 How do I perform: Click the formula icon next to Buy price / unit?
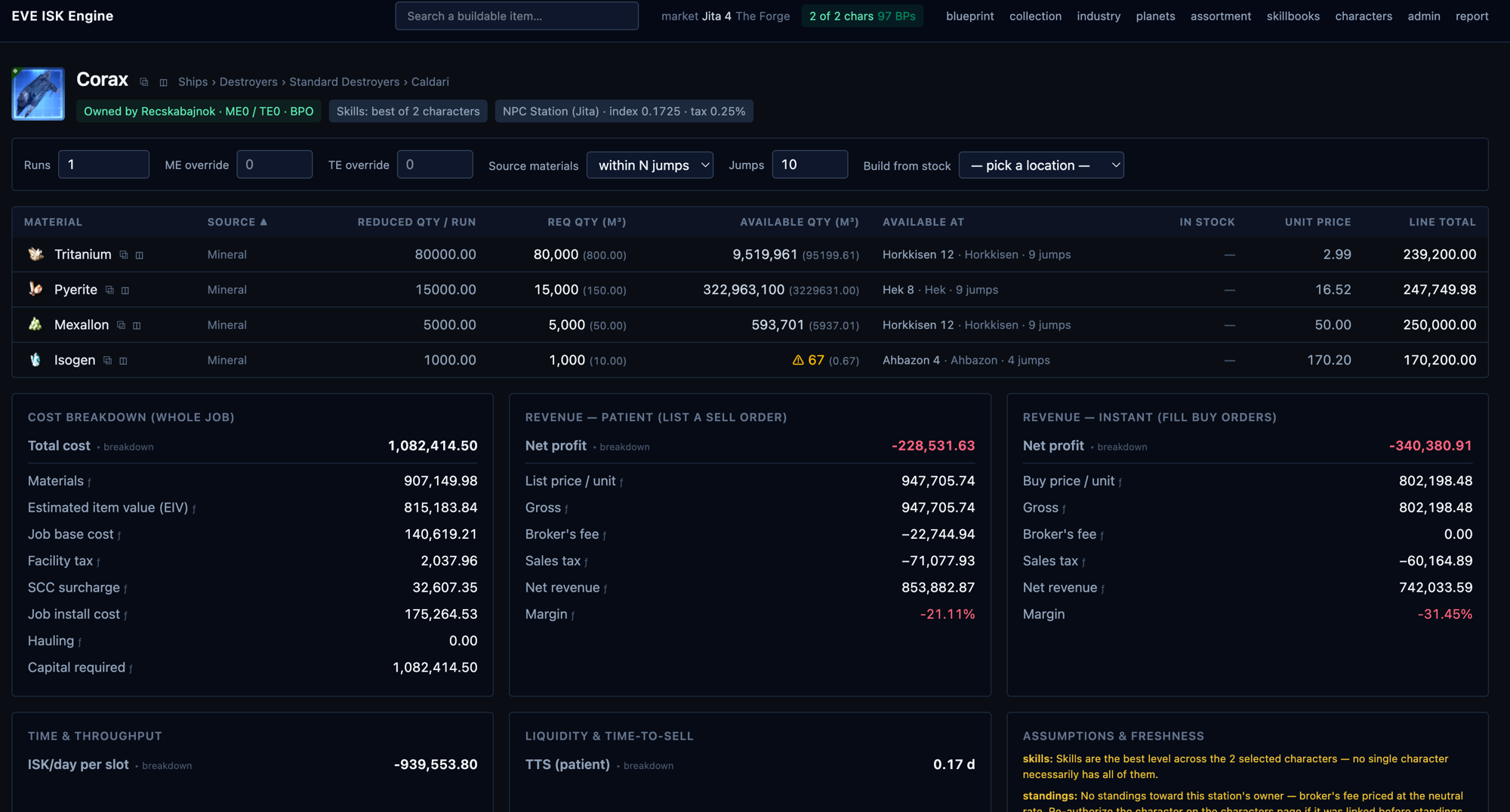[1120, 482]
